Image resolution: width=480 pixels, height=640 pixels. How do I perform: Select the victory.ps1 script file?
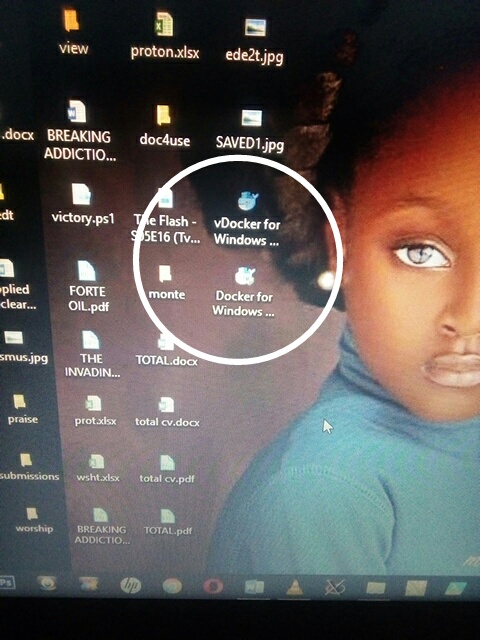pos(83,204)
